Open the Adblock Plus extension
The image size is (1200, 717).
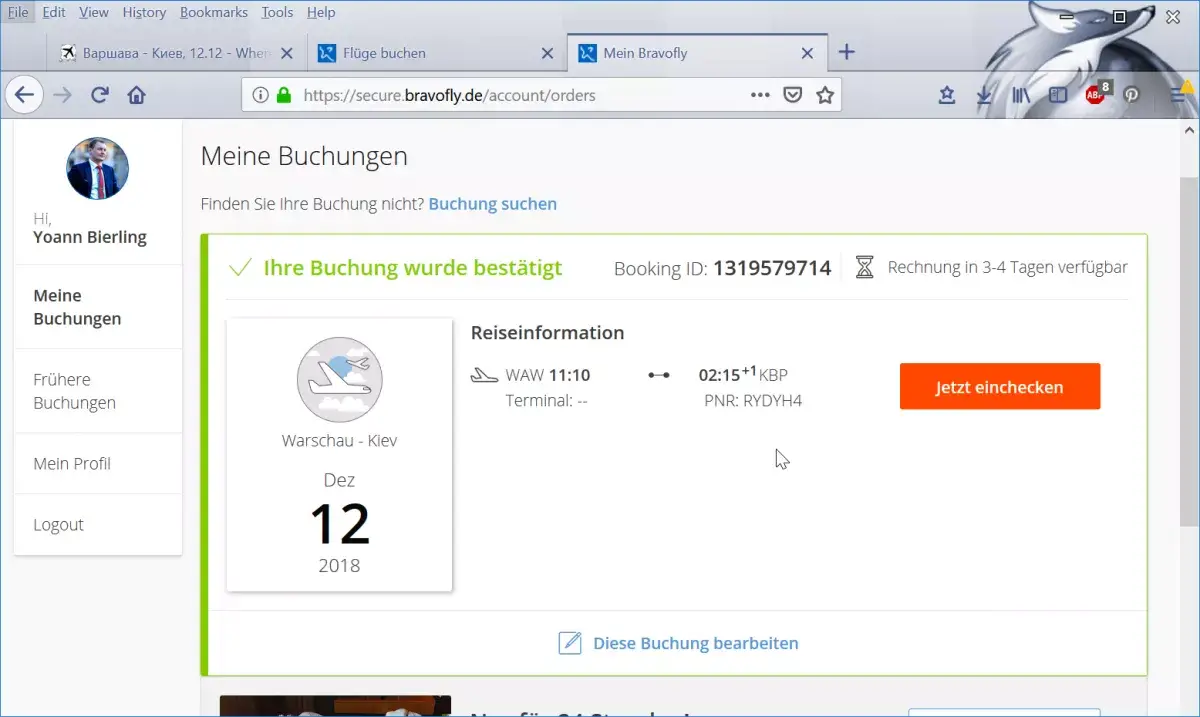(x=1096, y=95)
